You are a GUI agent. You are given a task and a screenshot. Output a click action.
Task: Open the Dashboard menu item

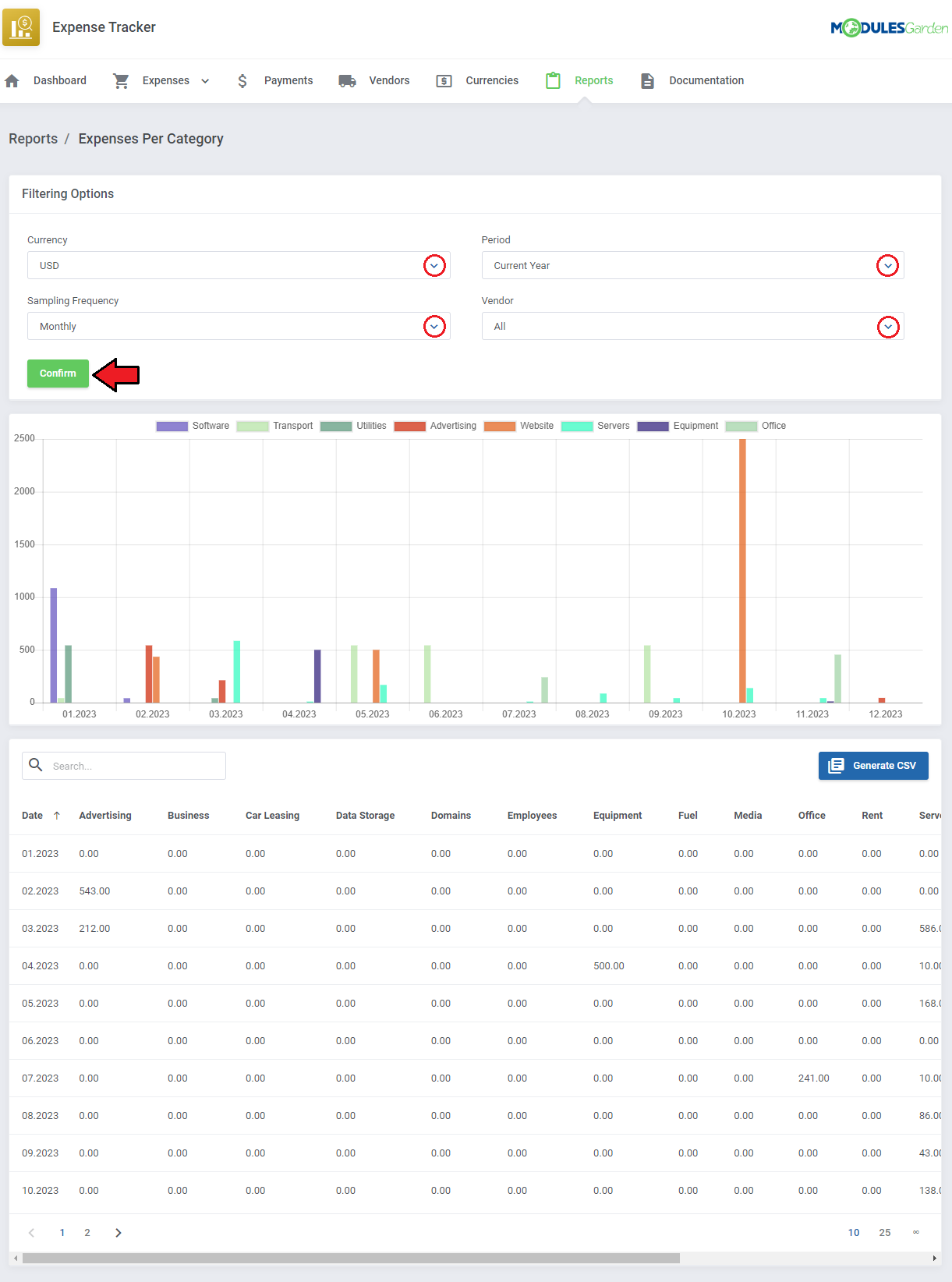tap(60, 80)
